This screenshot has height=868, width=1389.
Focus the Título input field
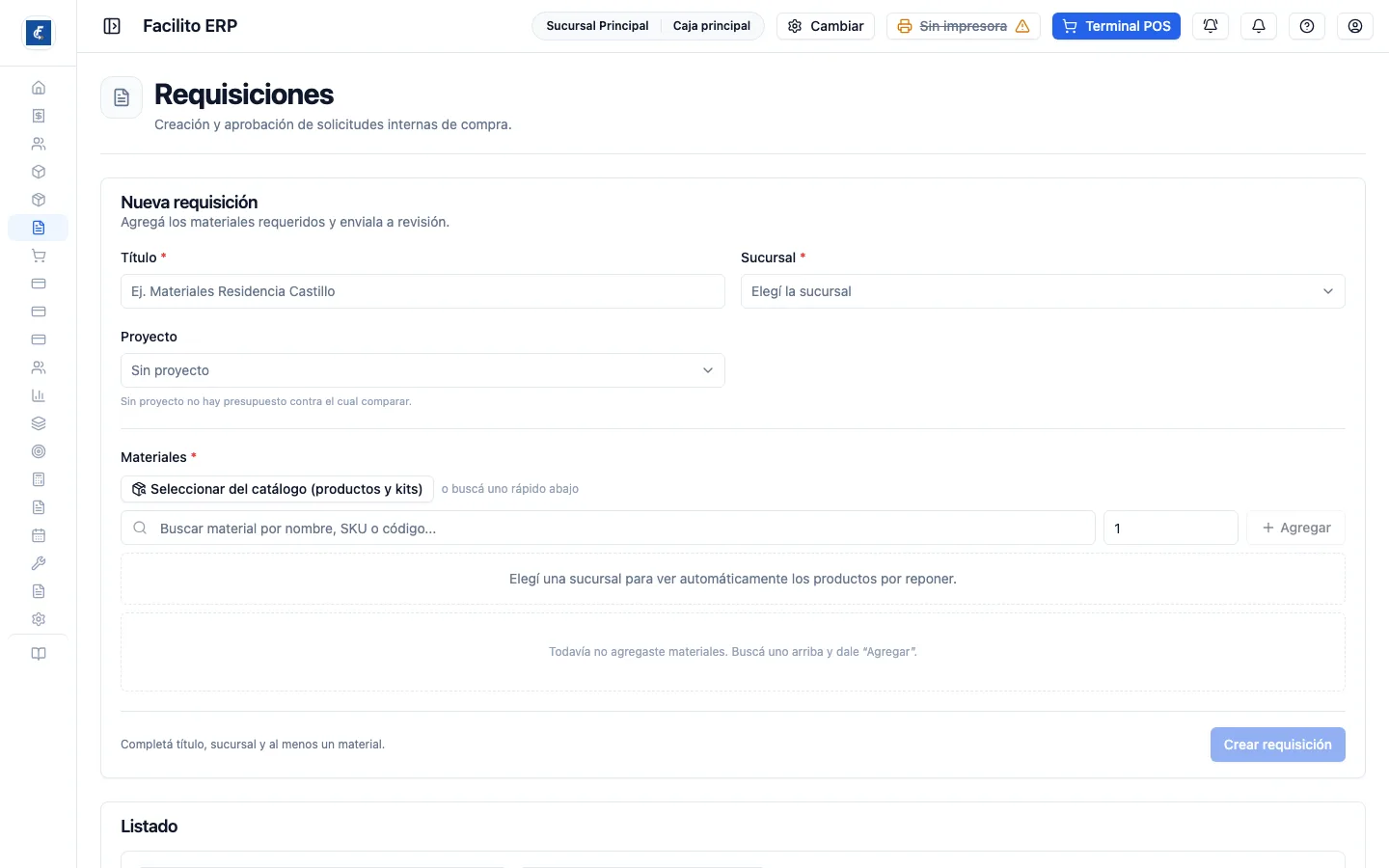coord(422,291)
